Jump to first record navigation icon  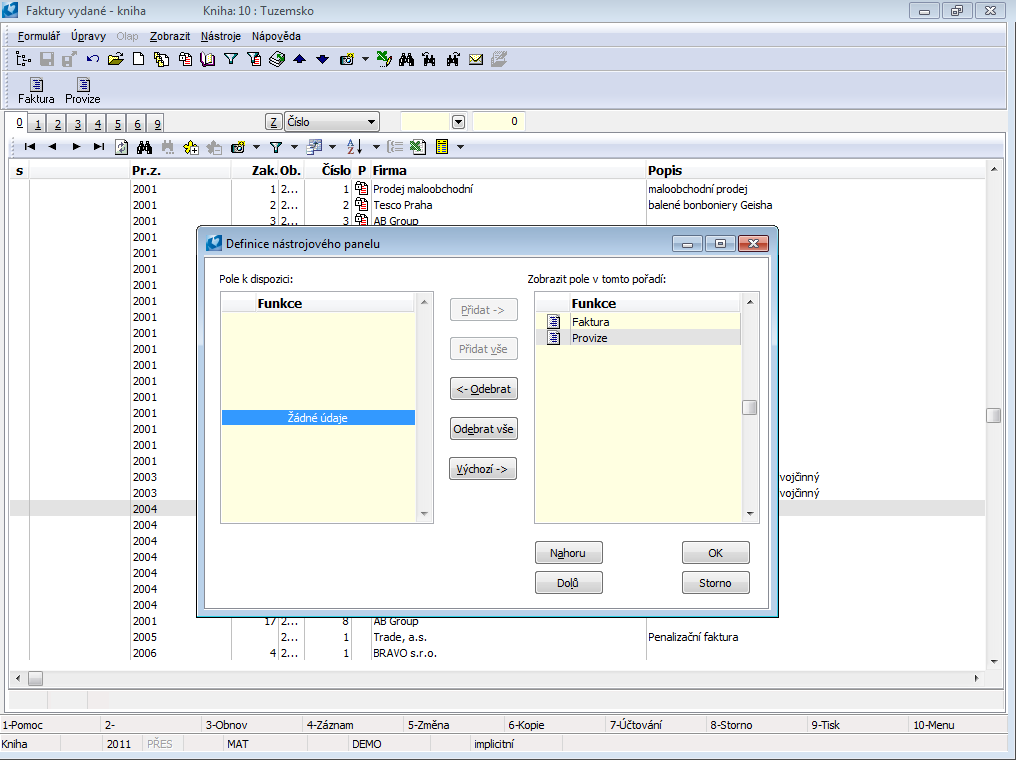(x=30, y=147)
